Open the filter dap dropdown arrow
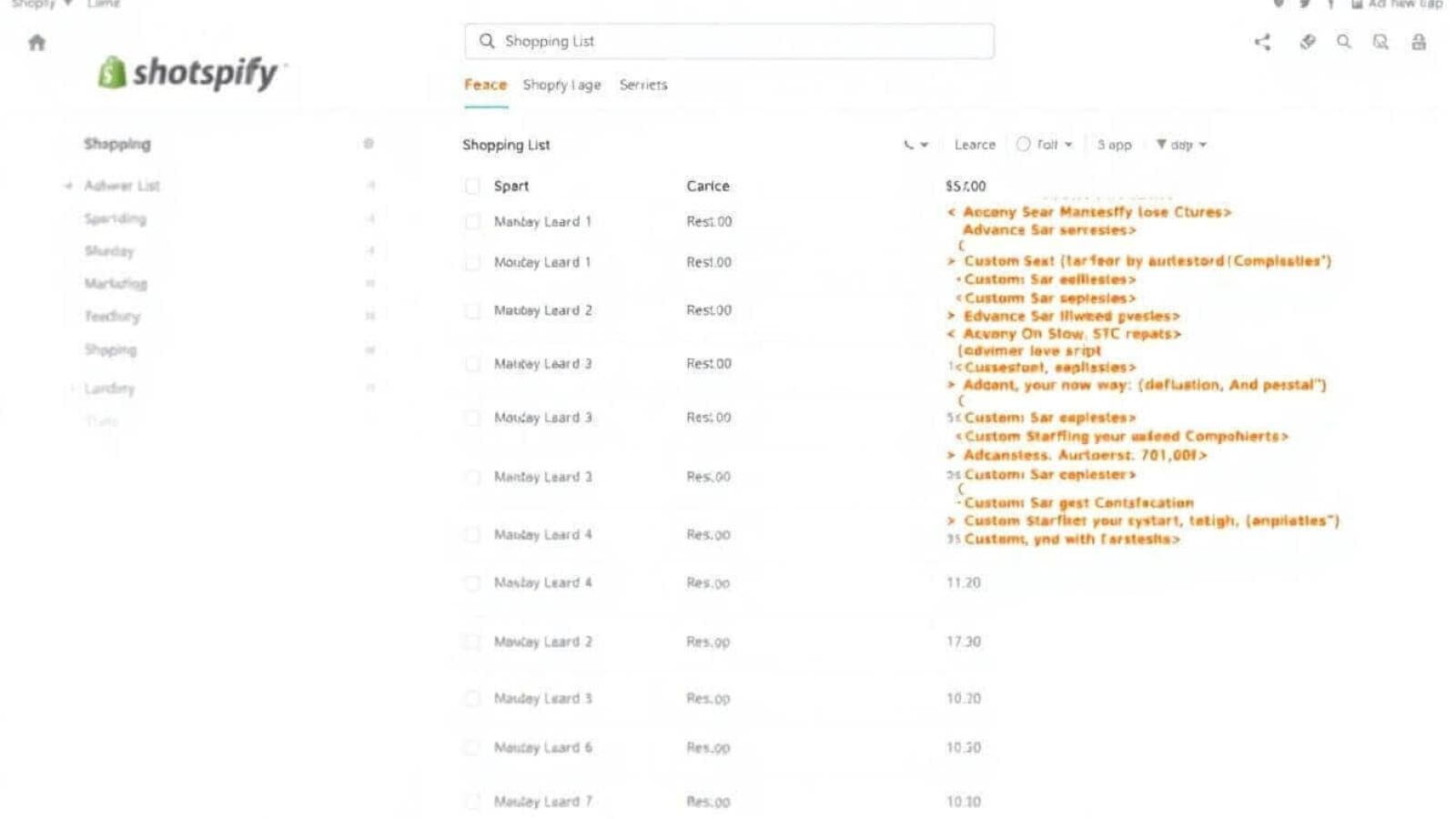 pos(1203,145)
